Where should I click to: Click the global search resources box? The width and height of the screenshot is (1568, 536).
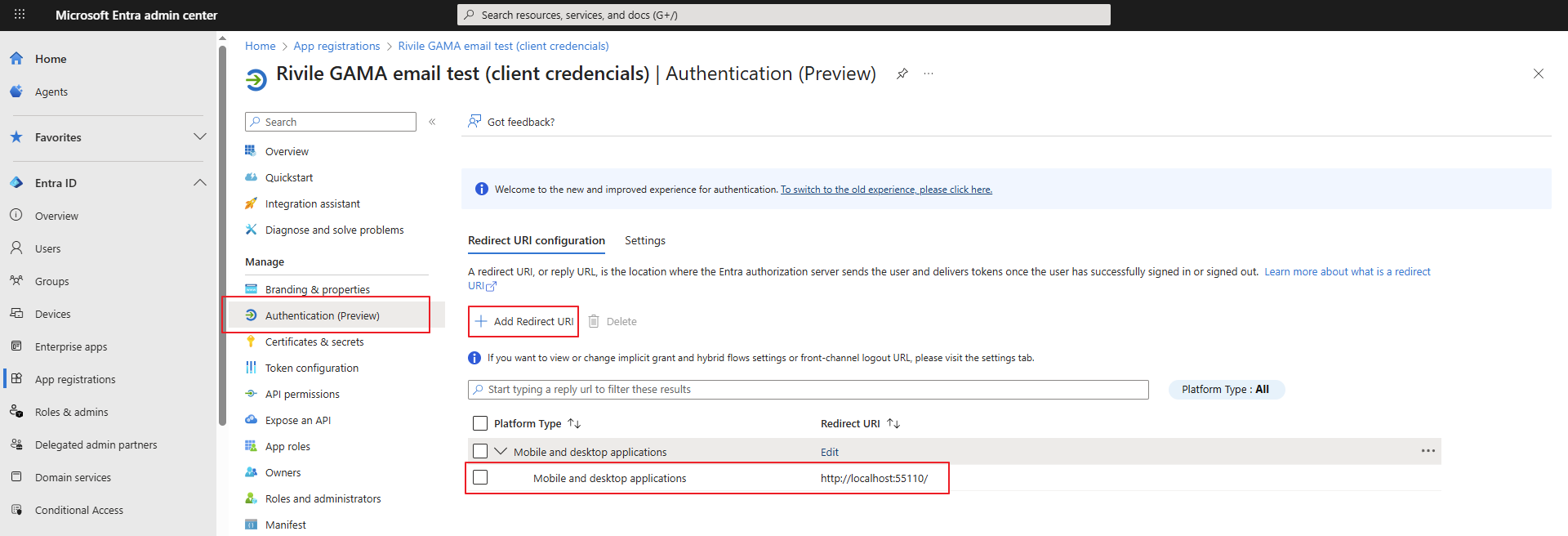[784, 15]
